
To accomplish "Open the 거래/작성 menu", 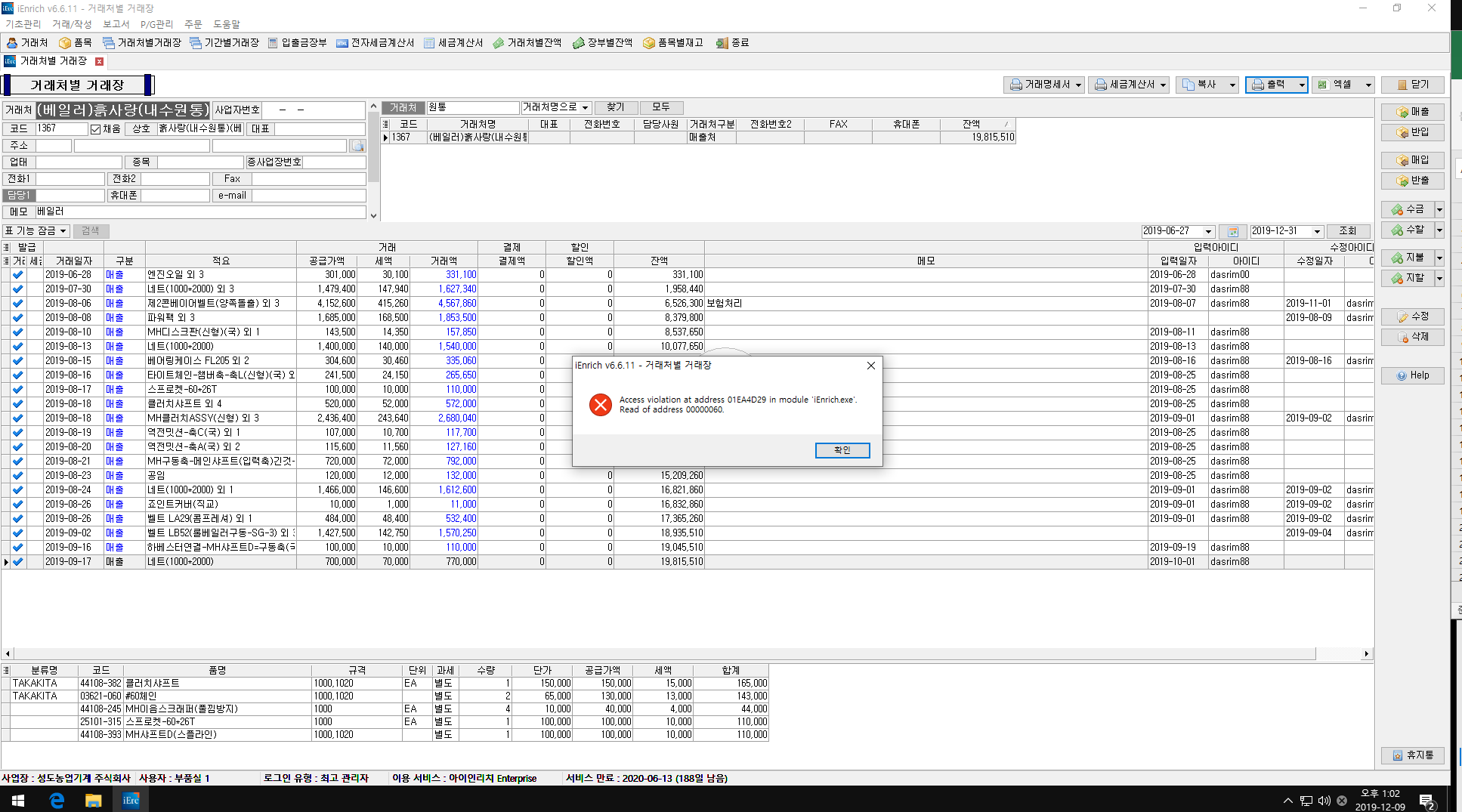I will [72, 24].
